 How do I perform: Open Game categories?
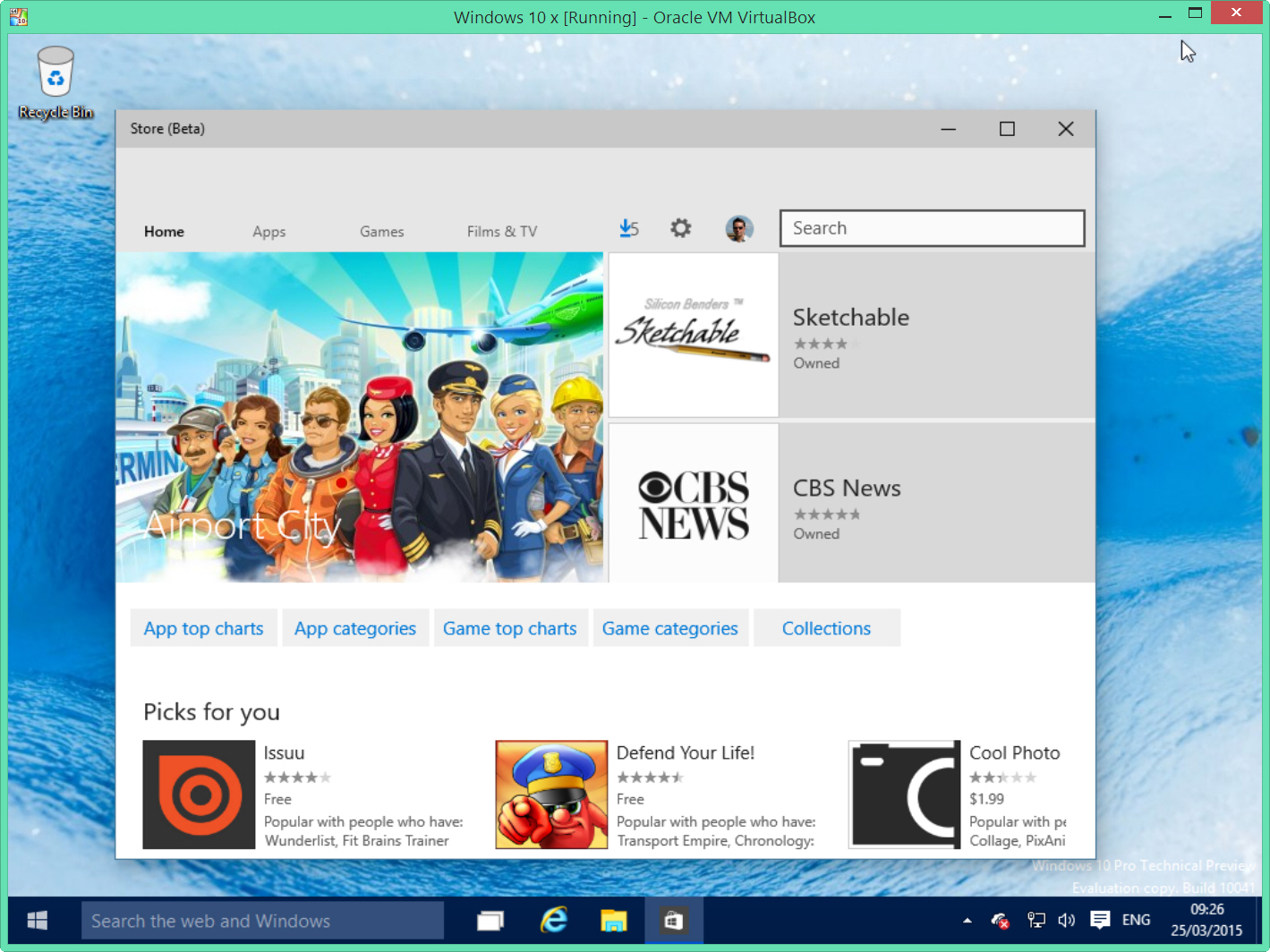(x=670, y=628)
